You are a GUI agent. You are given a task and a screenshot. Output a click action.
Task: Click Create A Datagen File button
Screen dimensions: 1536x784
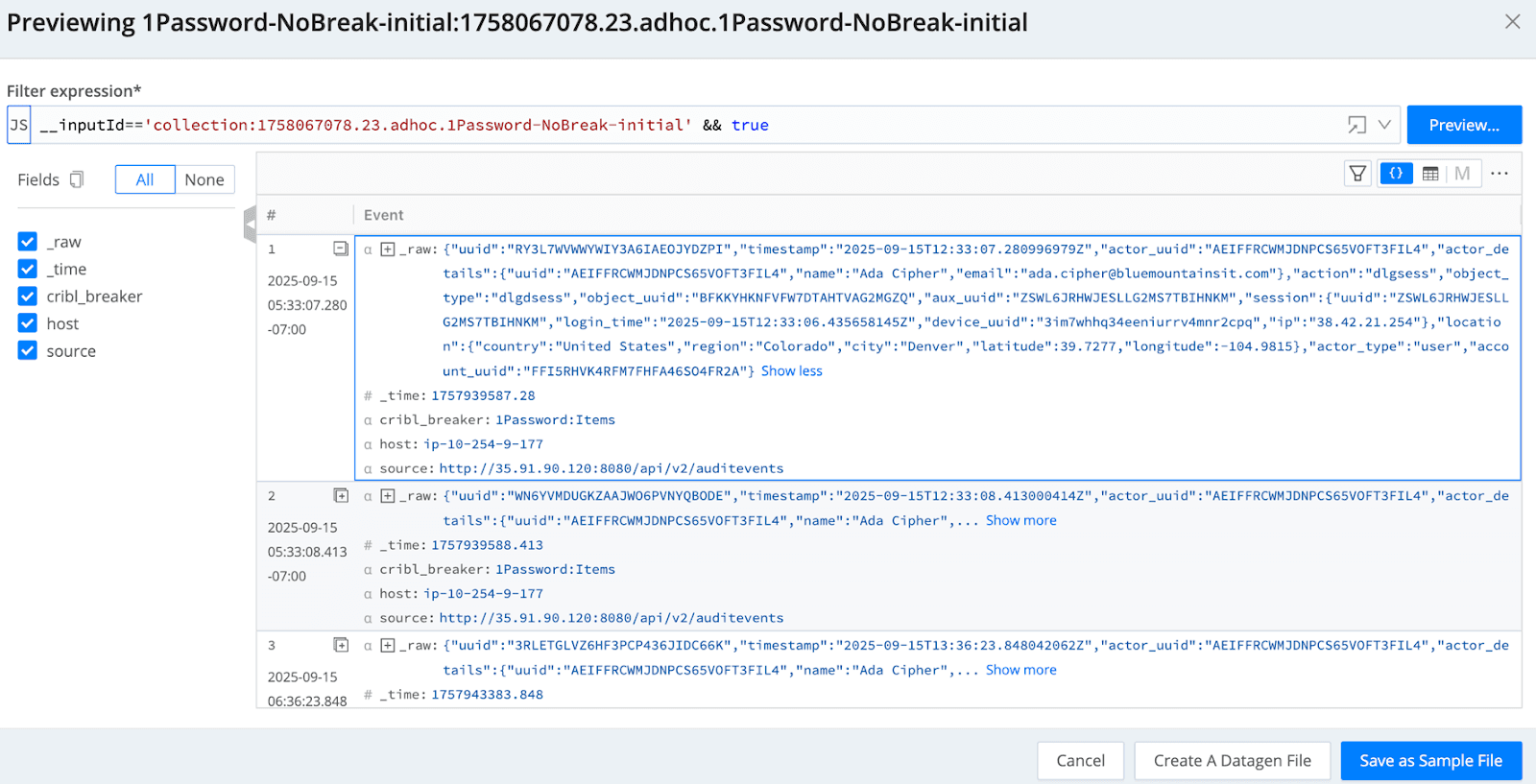point(1232,761)
